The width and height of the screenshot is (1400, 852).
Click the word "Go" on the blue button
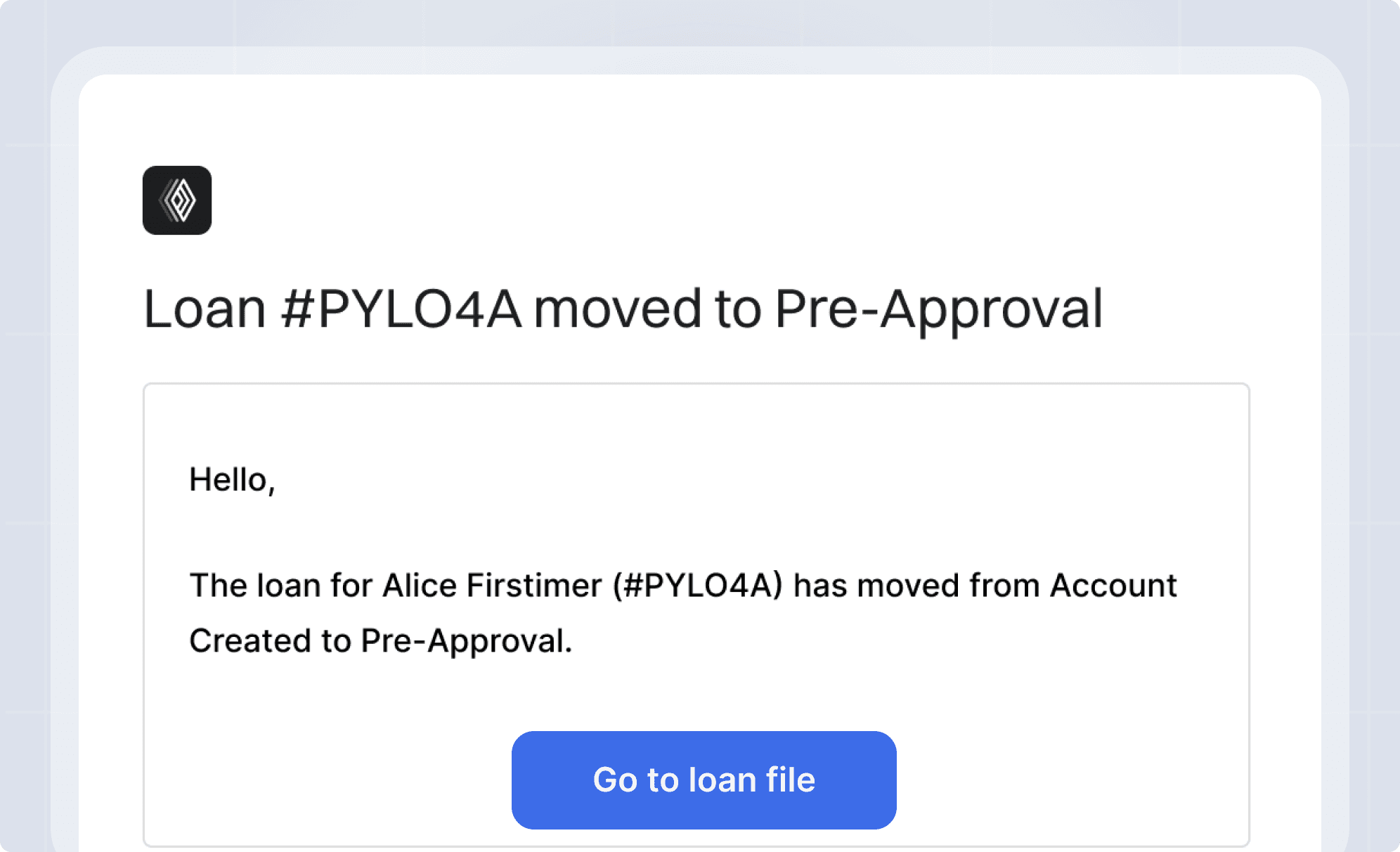click(615, 780)
